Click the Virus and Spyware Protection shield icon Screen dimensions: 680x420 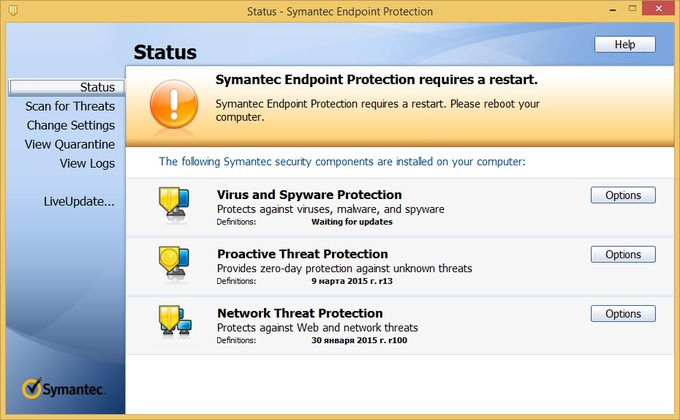point(174,203)
